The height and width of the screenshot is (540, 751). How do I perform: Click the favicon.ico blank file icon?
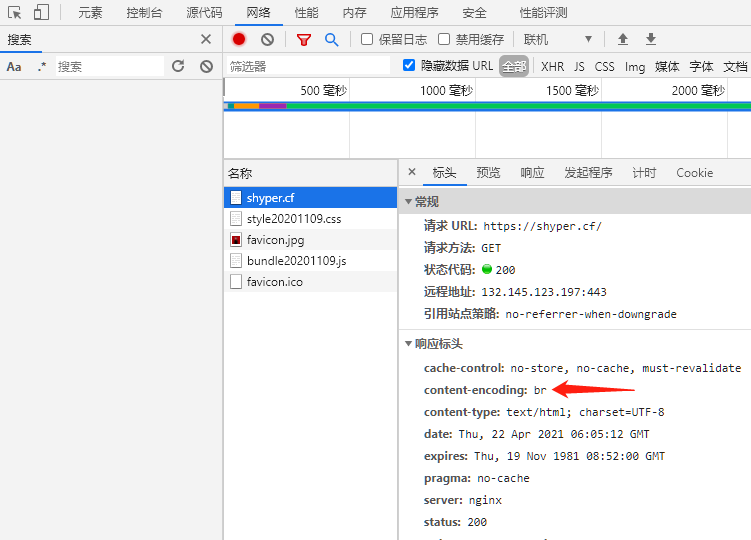coord(236,281)
